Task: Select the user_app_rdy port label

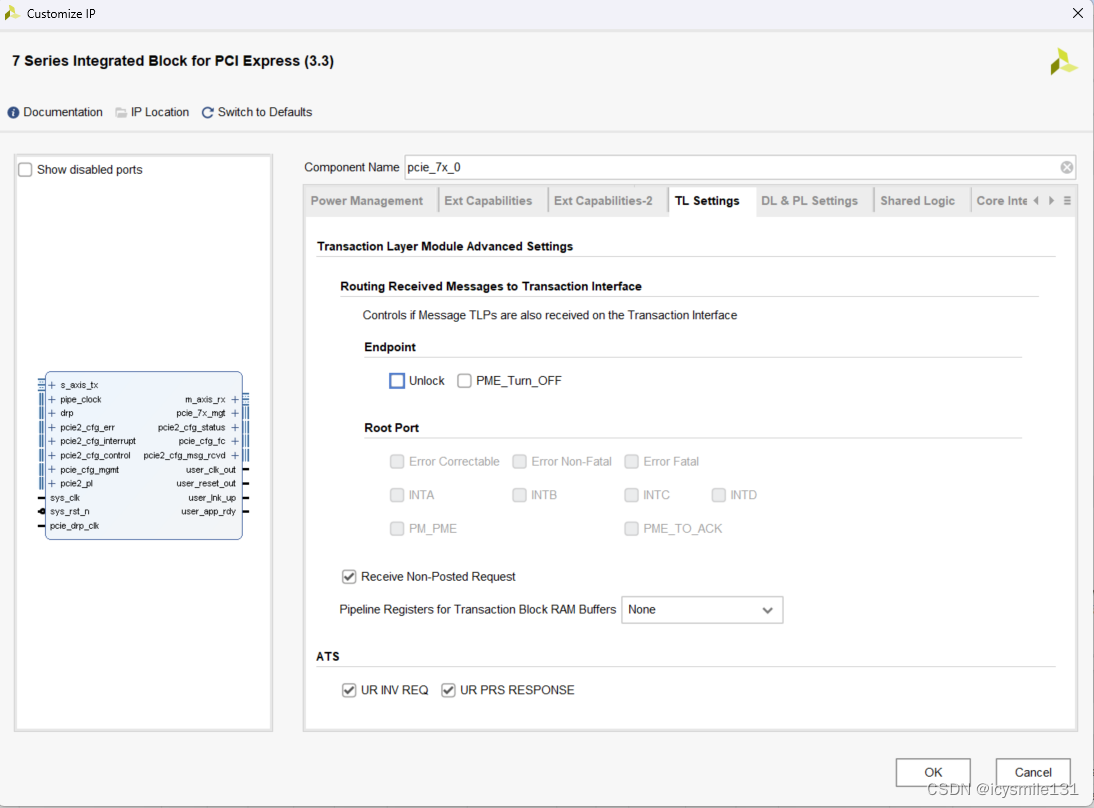Action: [209, 511]
